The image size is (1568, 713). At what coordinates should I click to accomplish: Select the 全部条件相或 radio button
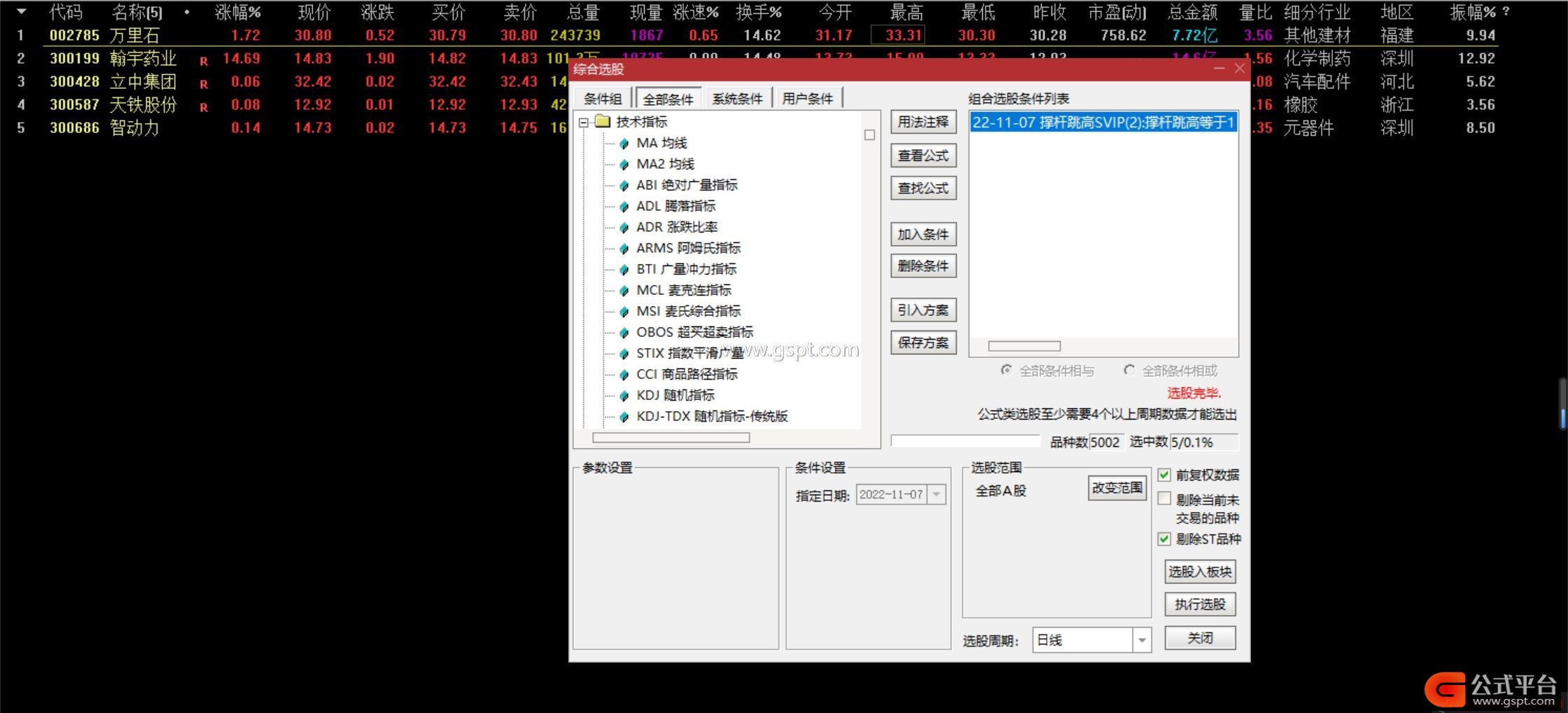click(1129, 370)
